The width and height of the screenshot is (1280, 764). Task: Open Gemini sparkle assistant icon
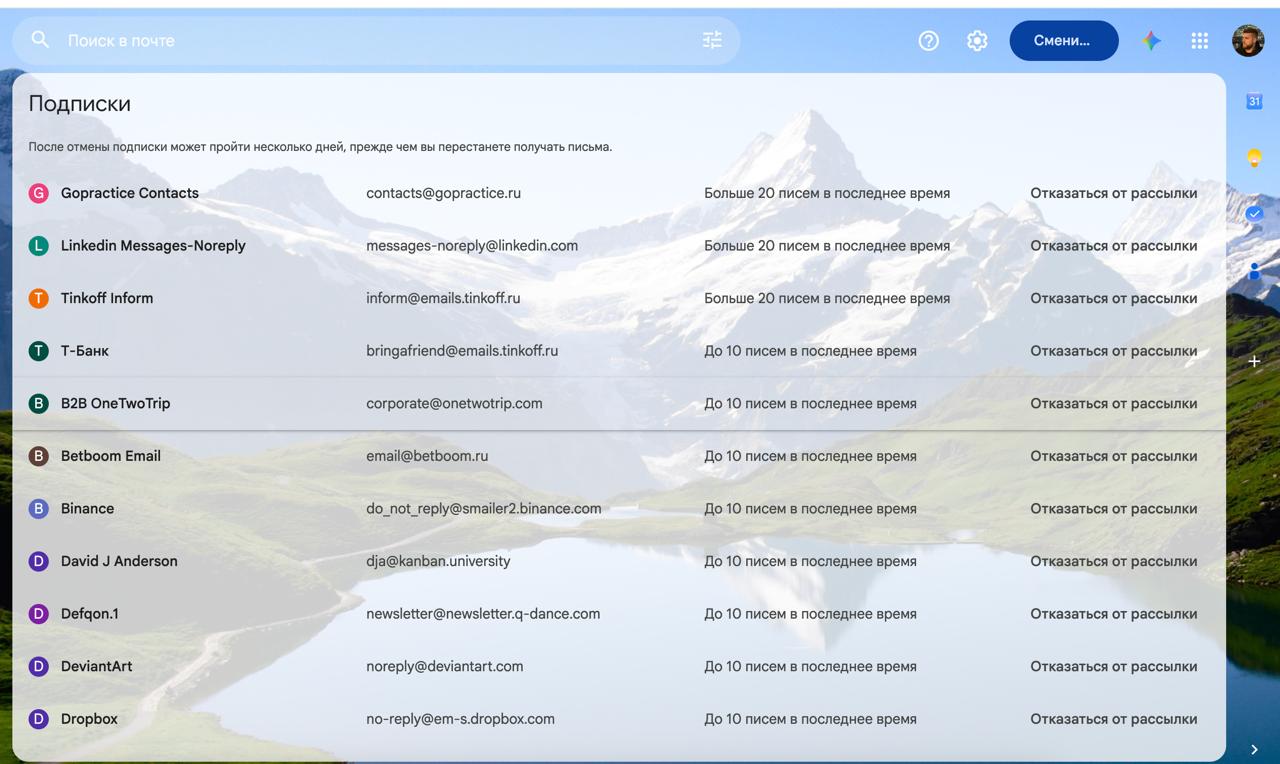(1152, 40)
